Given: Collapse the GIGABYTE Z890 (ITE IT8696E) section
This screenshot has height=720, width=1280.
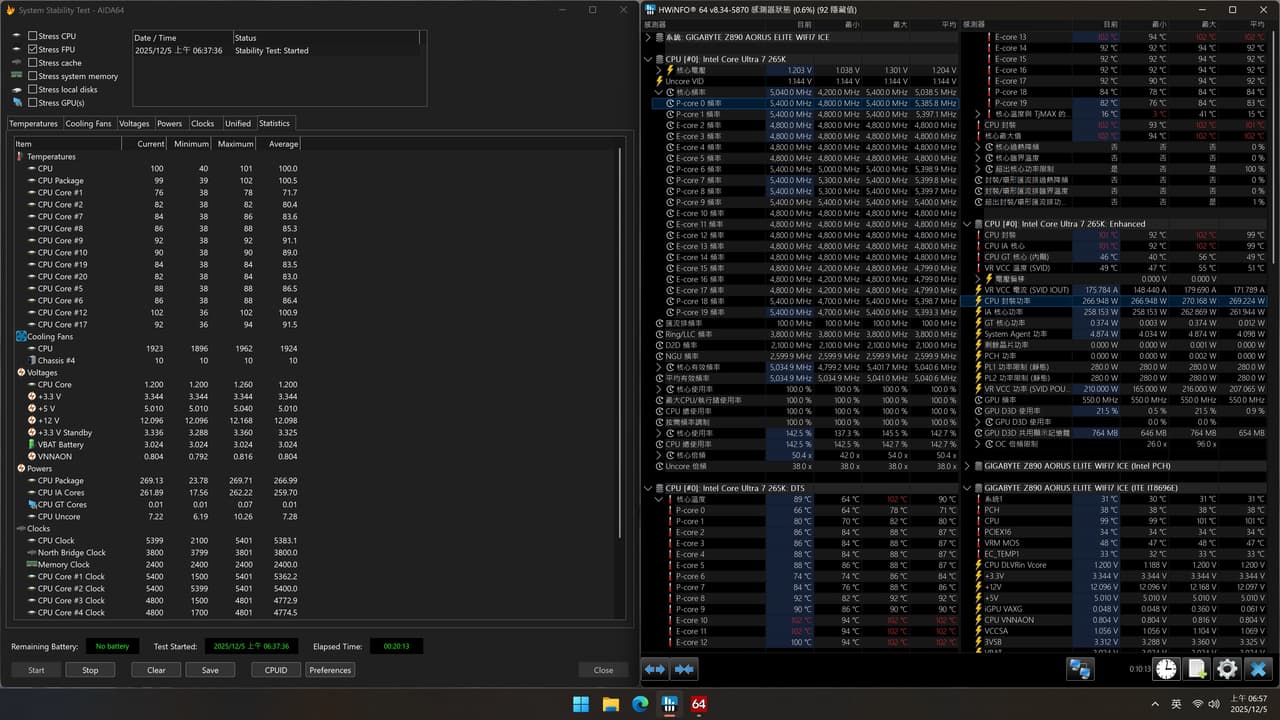Looking at the screenshot, I should pyautogui.click(x=967, y=488).
